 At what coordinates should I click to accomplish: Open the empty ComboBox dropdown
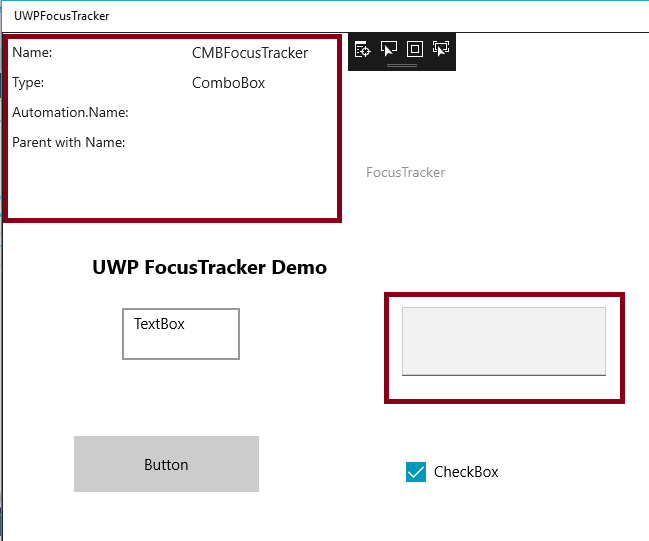(x=504, y=341)
